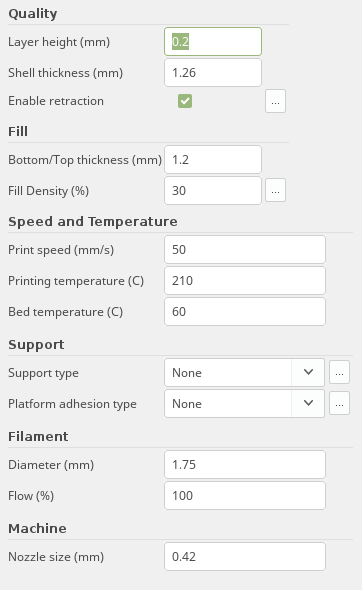363x590 pixels.
Task: Focus the Flow percentage field
Action: [245, 496]
